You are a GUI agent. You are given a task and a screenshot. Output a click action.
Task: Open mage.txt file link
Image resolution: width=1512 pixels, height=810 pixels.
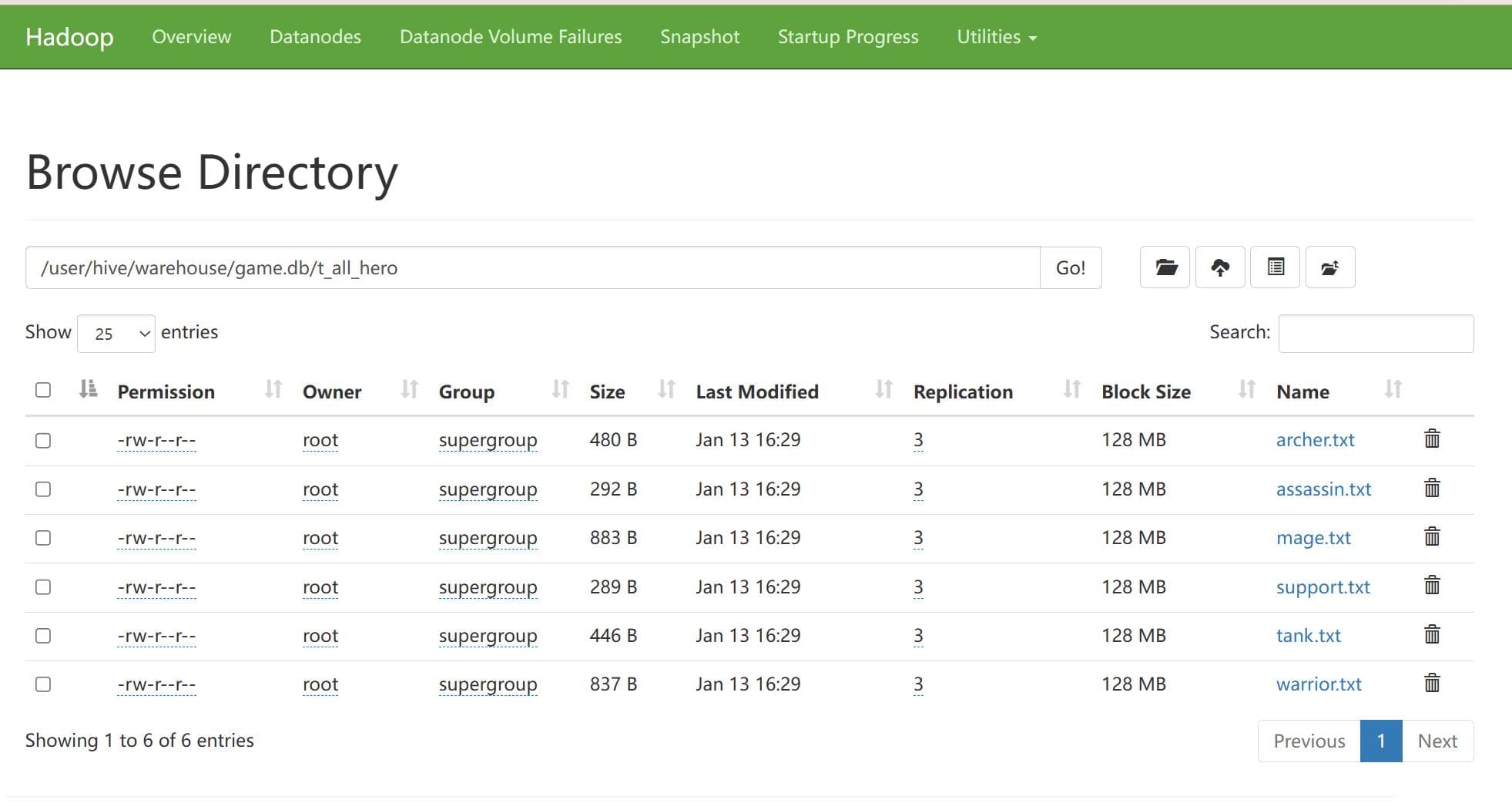[x=1313, y=538]
